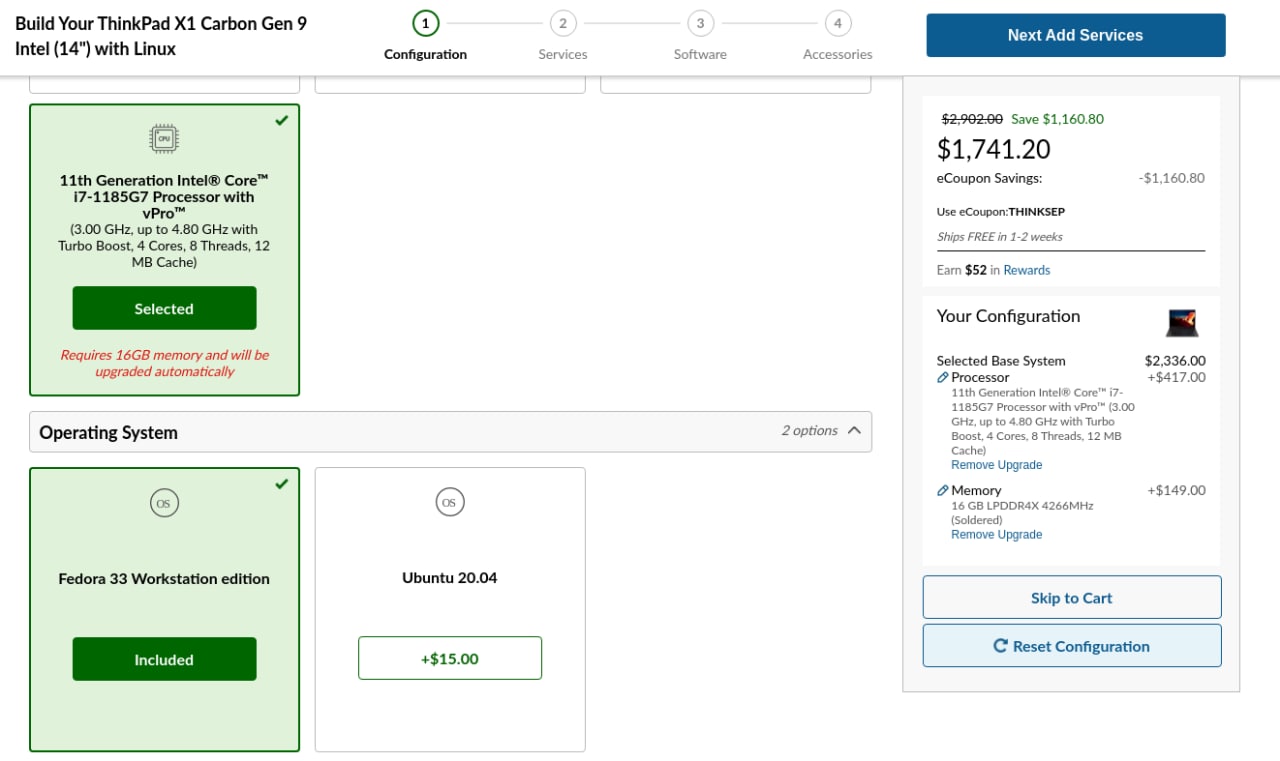Click the refresh icon in Reset Configuration
1280x761 pixels.
click(x=1000, y=646)
